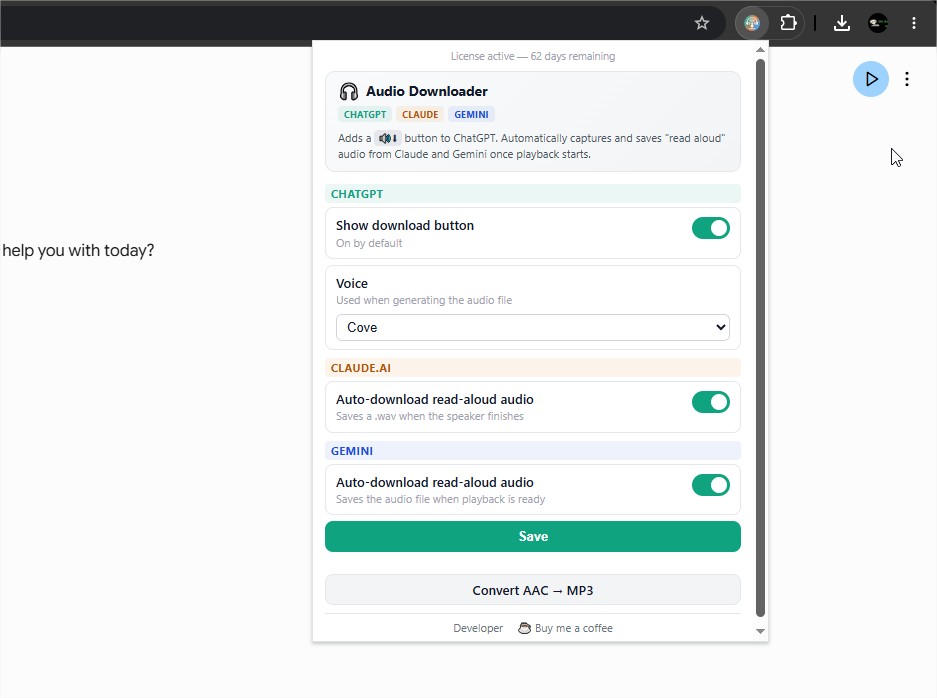Click the GEMINI tag badge
937x698 pixels.
(x=471, y=115)
